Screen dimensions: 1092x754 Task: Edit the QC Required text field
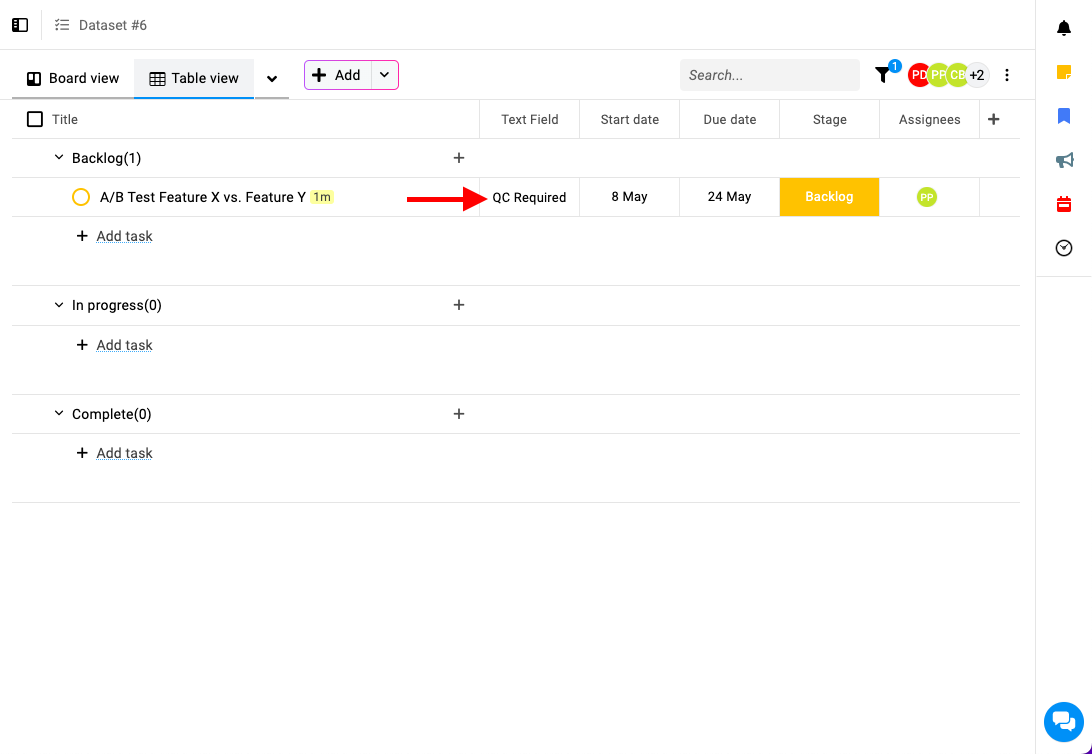pos(529,197)
